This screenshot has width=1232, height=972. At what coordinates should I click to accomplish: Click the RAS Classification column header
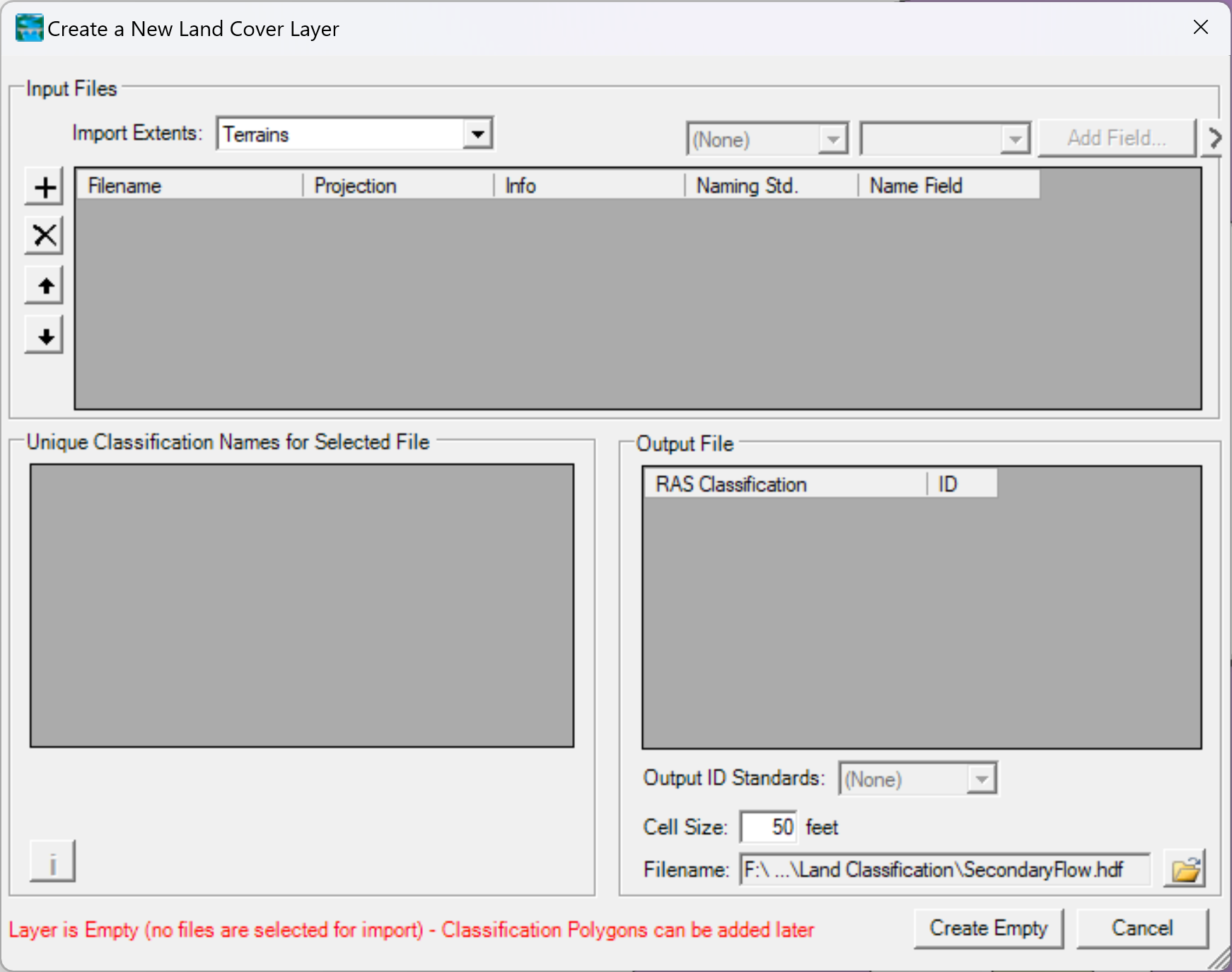pyautogui.click(x=785, y=484)
